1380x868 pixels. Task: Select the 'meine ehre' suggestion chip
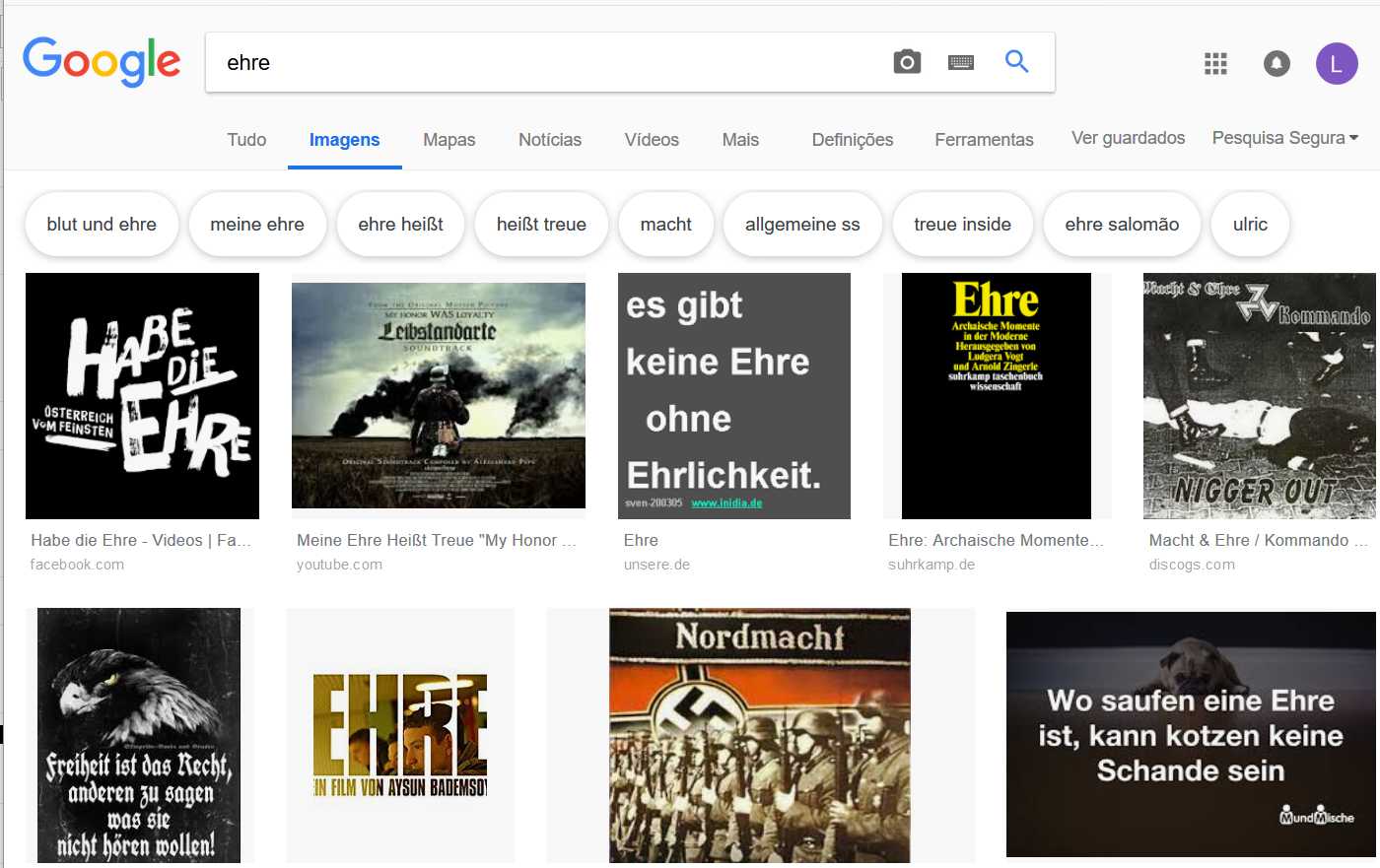257,224
